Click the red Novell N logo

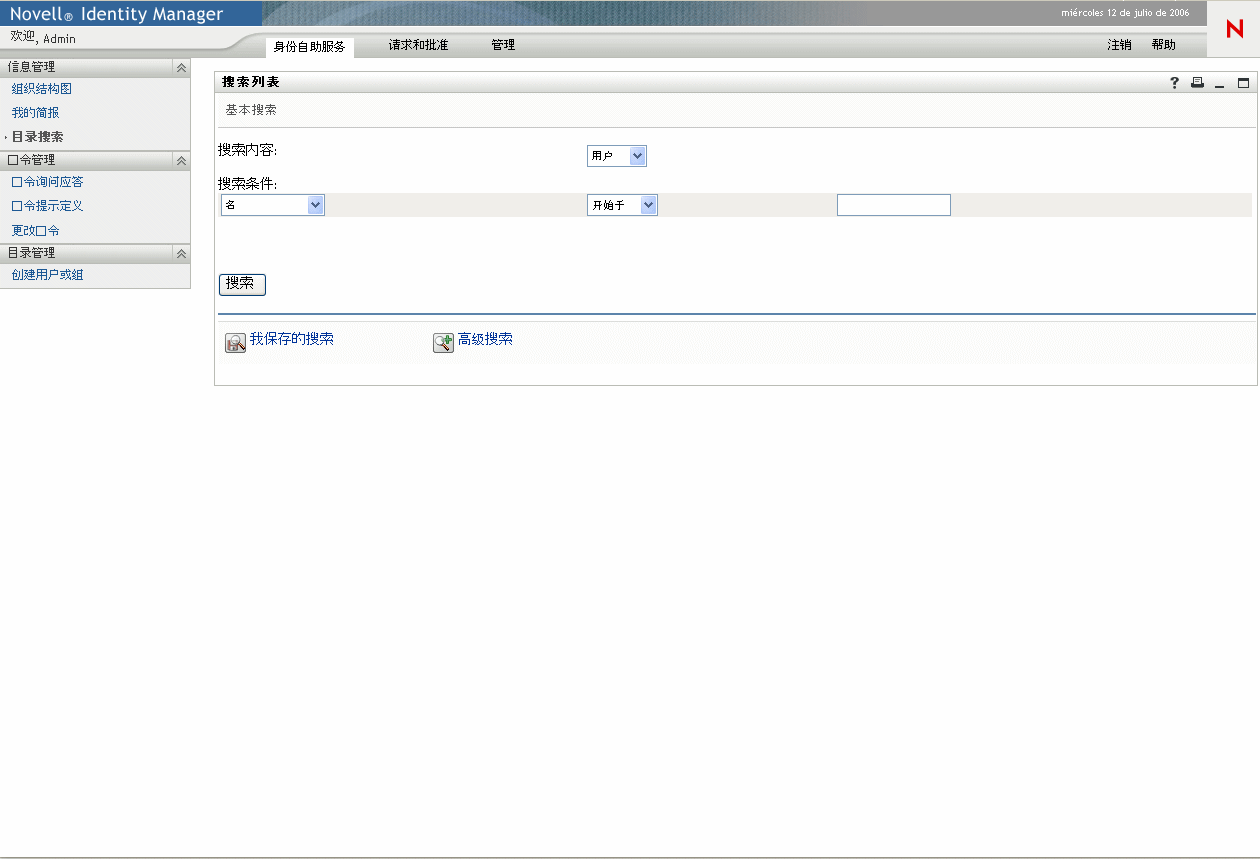point(1236,28)
